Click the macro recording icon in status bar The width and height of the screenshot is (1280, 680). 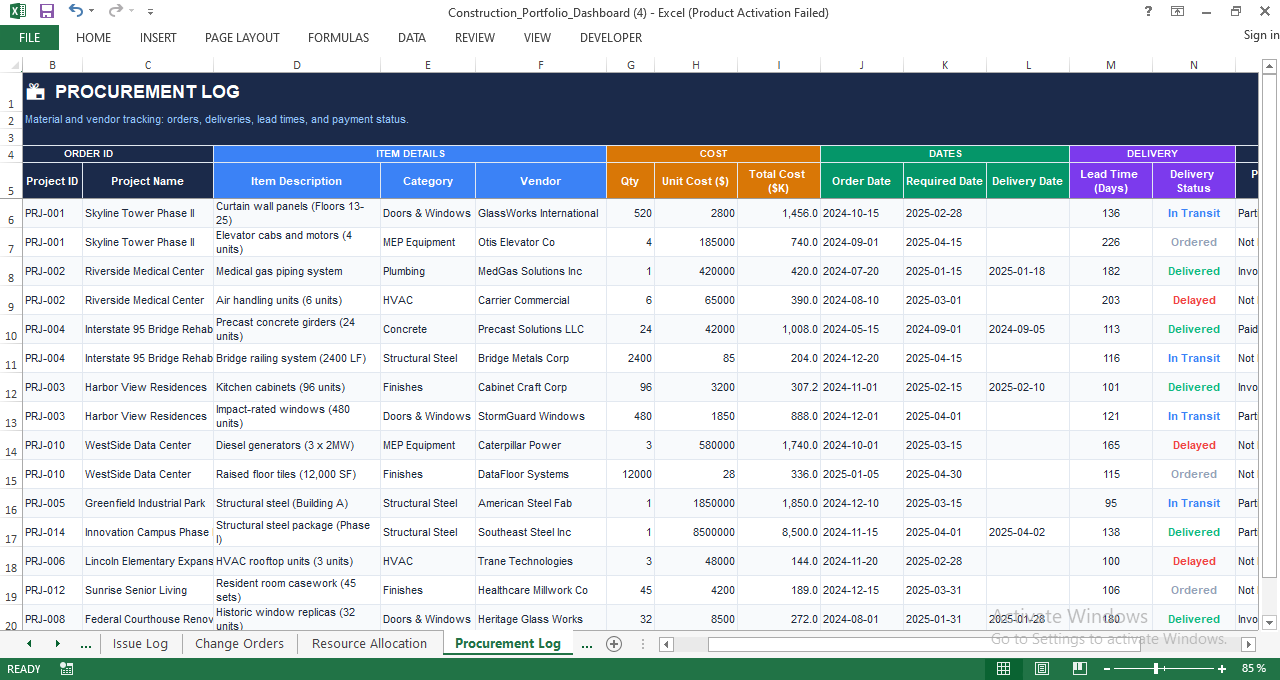point(67,669)
